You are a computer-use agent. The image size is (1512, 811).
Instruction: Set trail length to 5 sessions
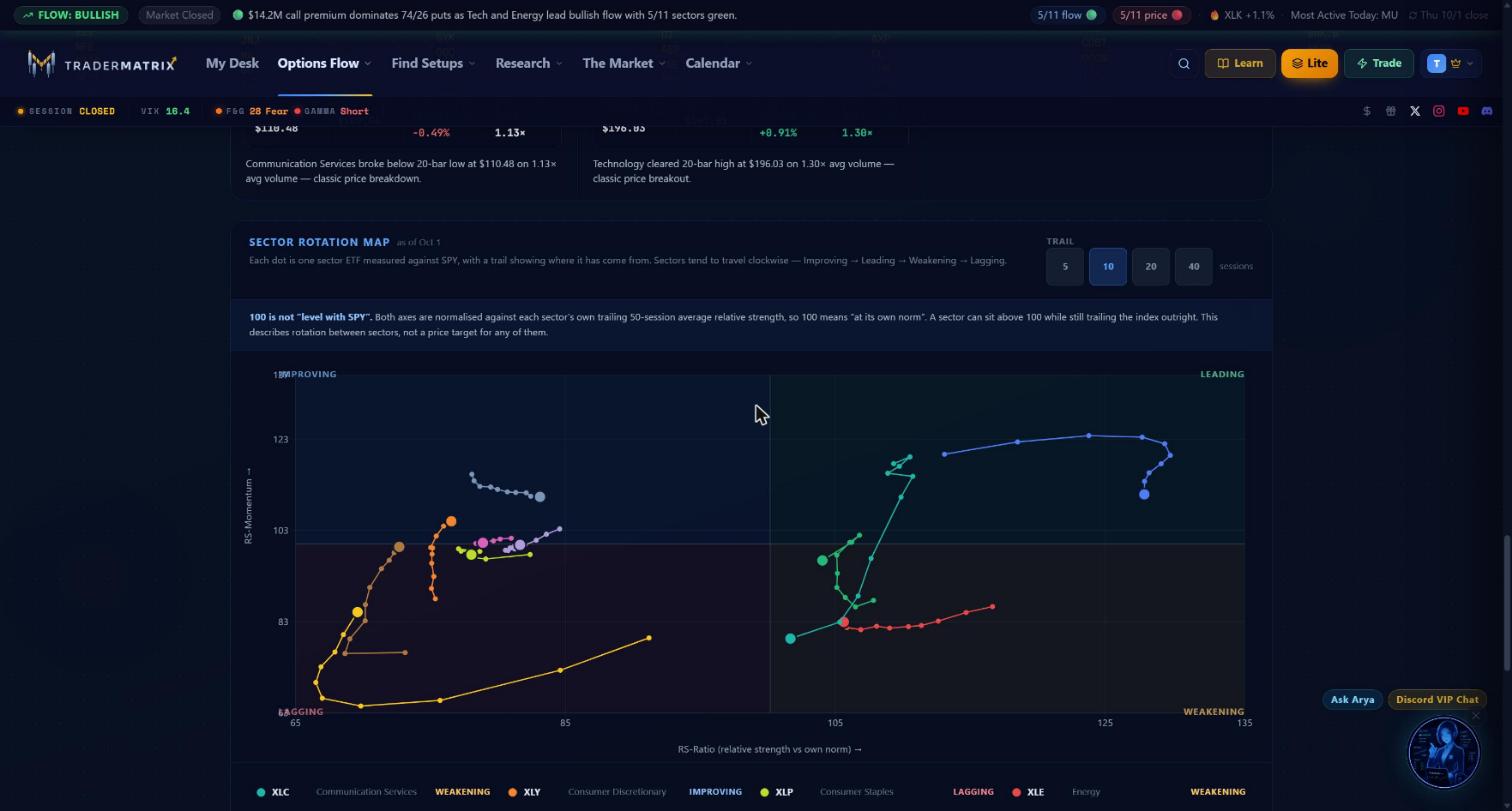coord(1065,266)
